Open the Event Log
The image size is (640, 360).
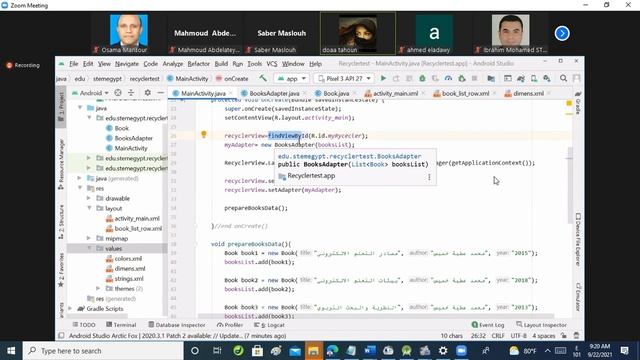point(488,325)
